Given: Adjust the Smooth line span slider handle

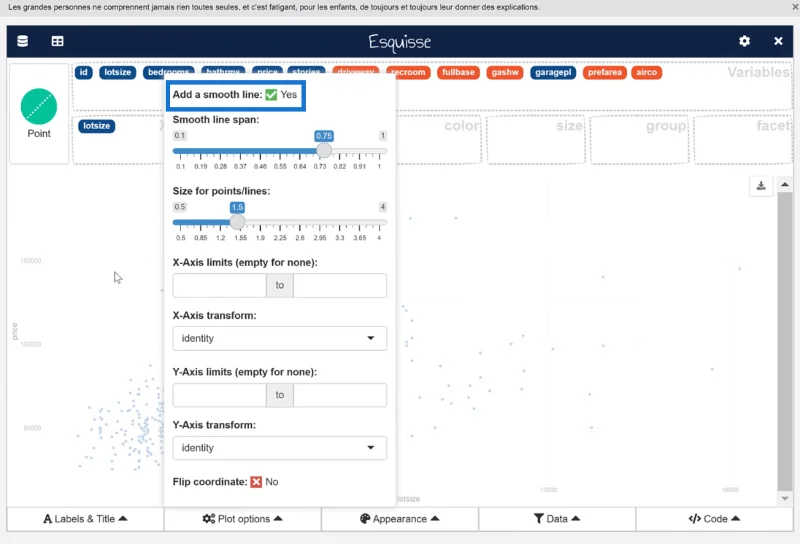Looking at the screenshot, I should [x=323, y=151].
